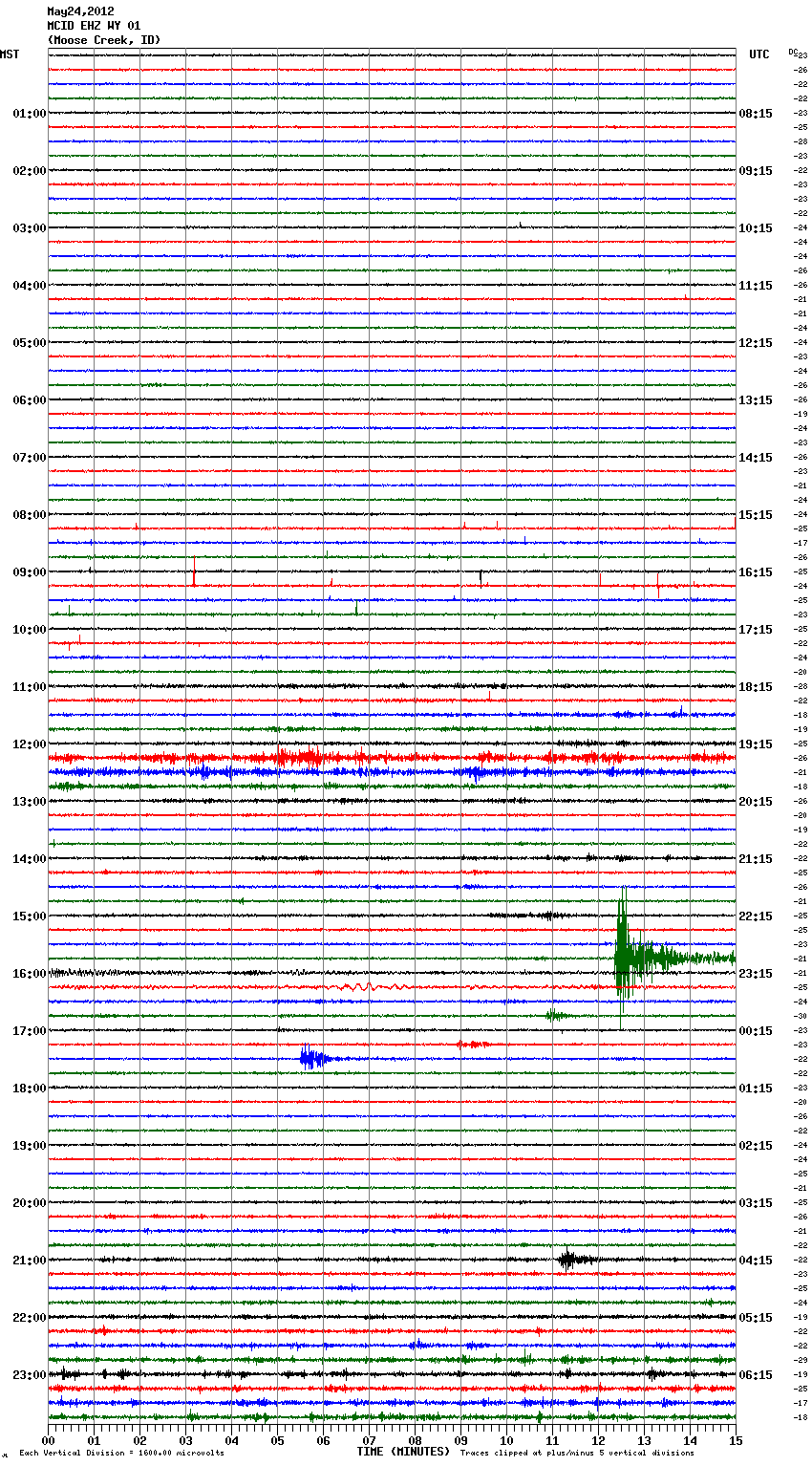Click the 23:15 UTC time label
812x1466 pixels.
click(756, 974)
